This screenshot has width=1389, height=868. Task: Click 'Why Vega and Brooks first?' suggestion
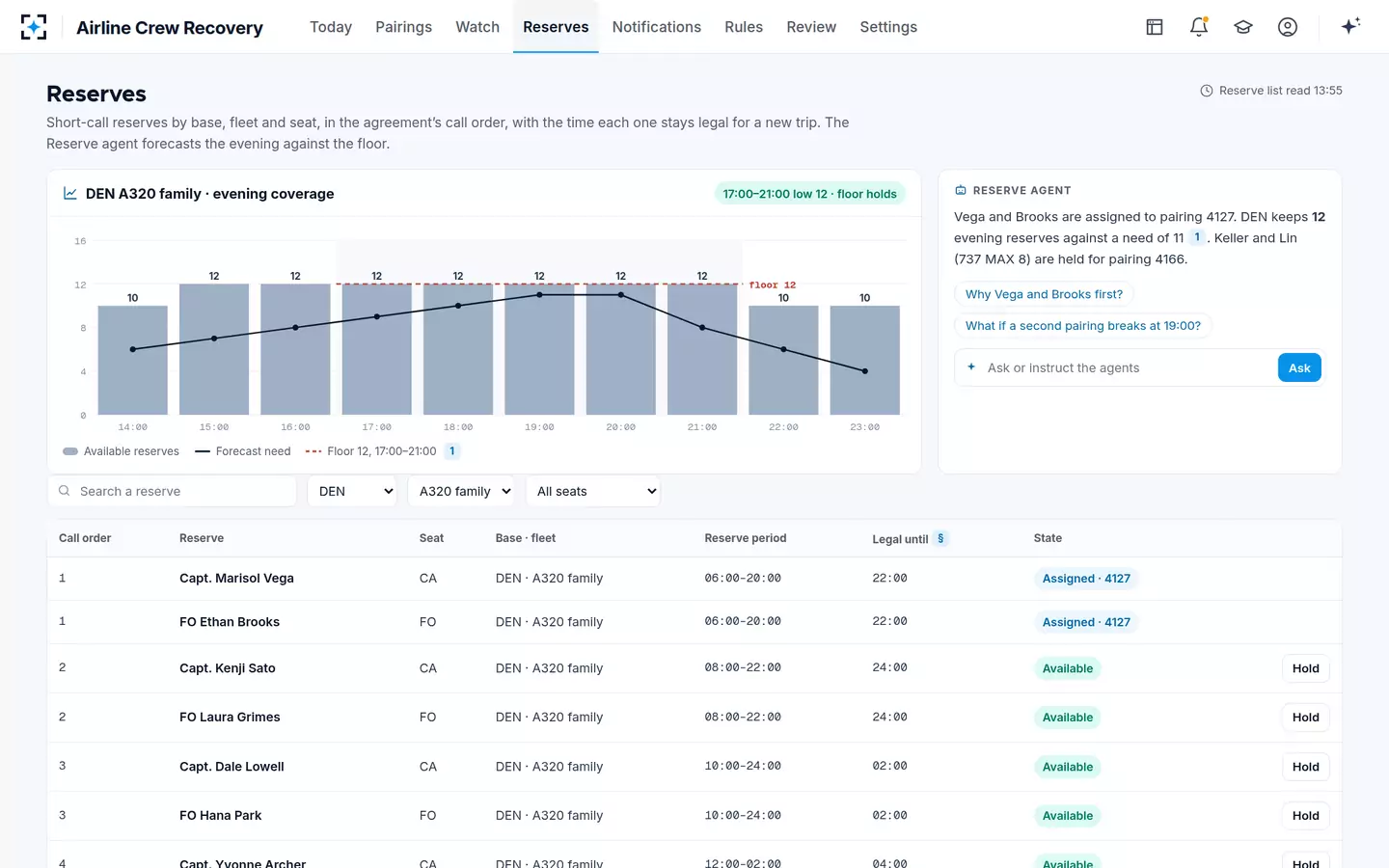1044,294
